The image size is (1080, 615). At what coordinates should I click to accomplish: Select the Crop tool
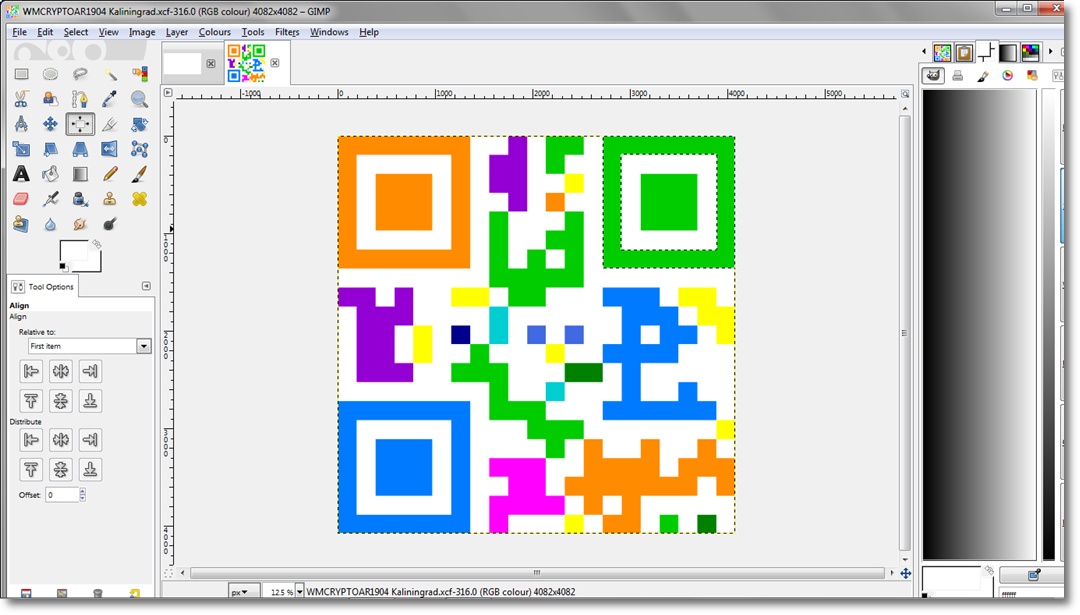[x=110, y=124]
